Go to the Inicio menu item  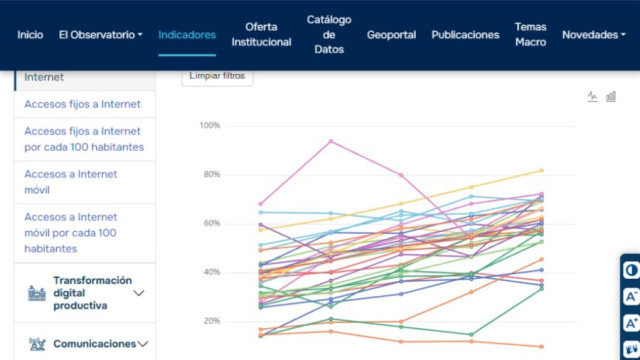(x=30, y=35)
